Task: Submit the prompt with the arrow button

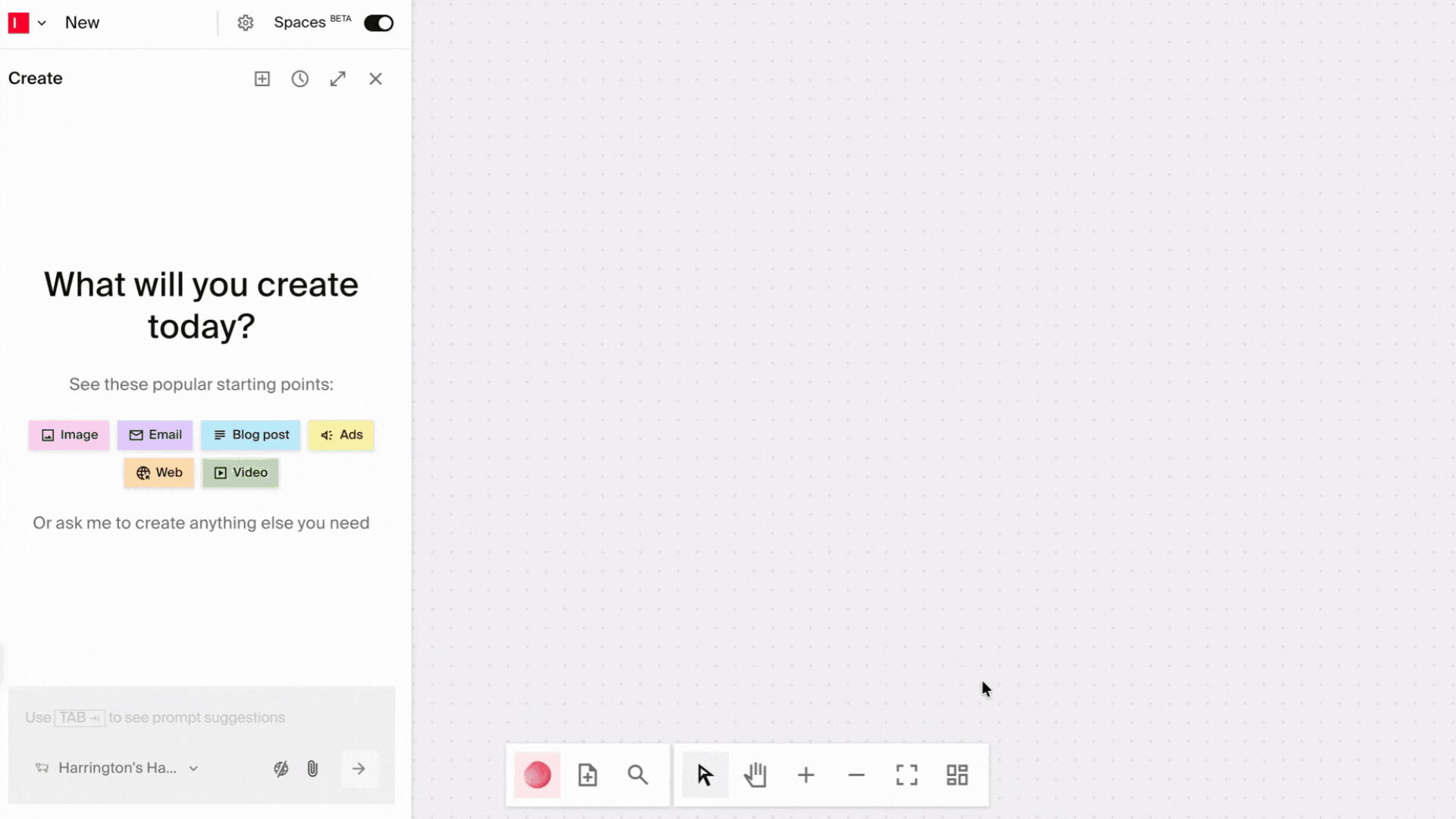Action: coord(359,768)
